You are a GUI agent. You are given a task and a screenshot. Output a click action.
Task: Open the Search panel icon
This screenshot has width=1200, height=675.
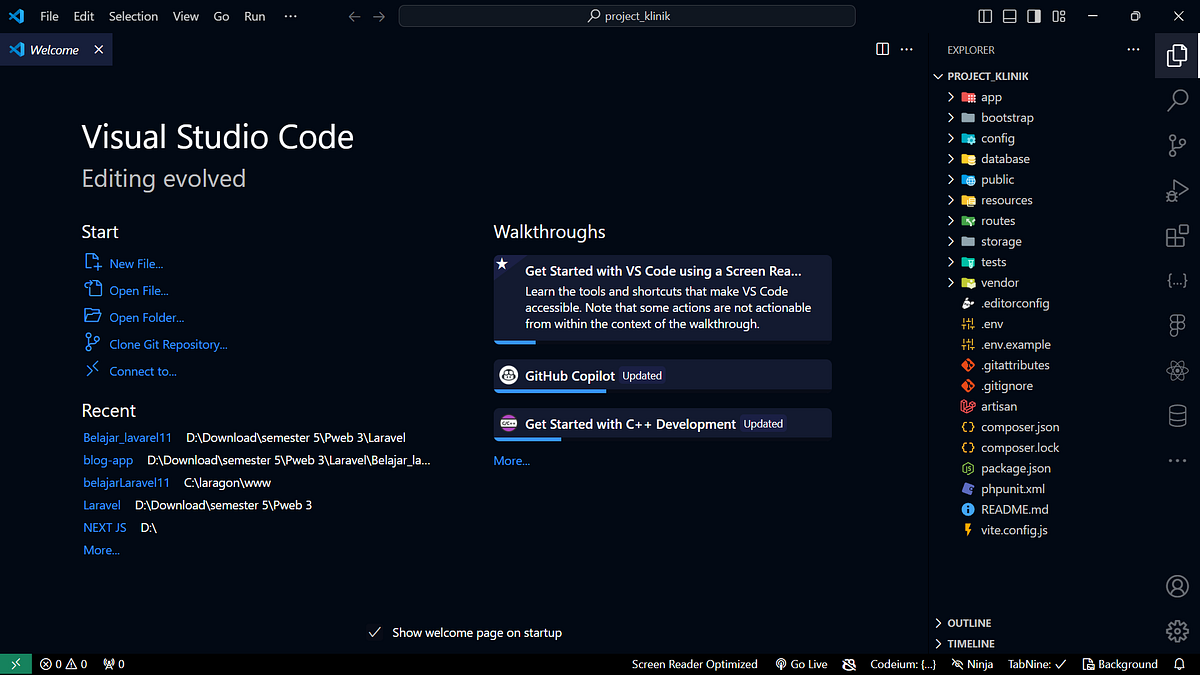pos(1176,100)
